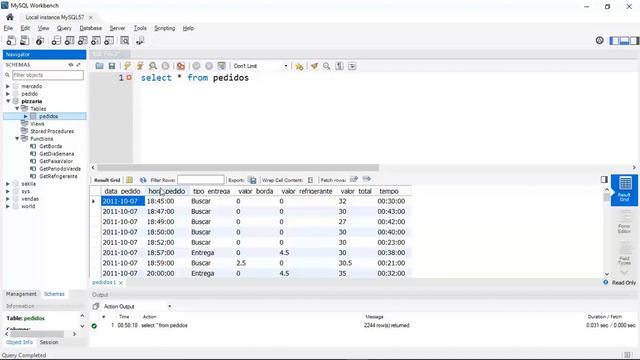Click the Filter Rows input field
The image size is (640, 360).
coord(201,180)
